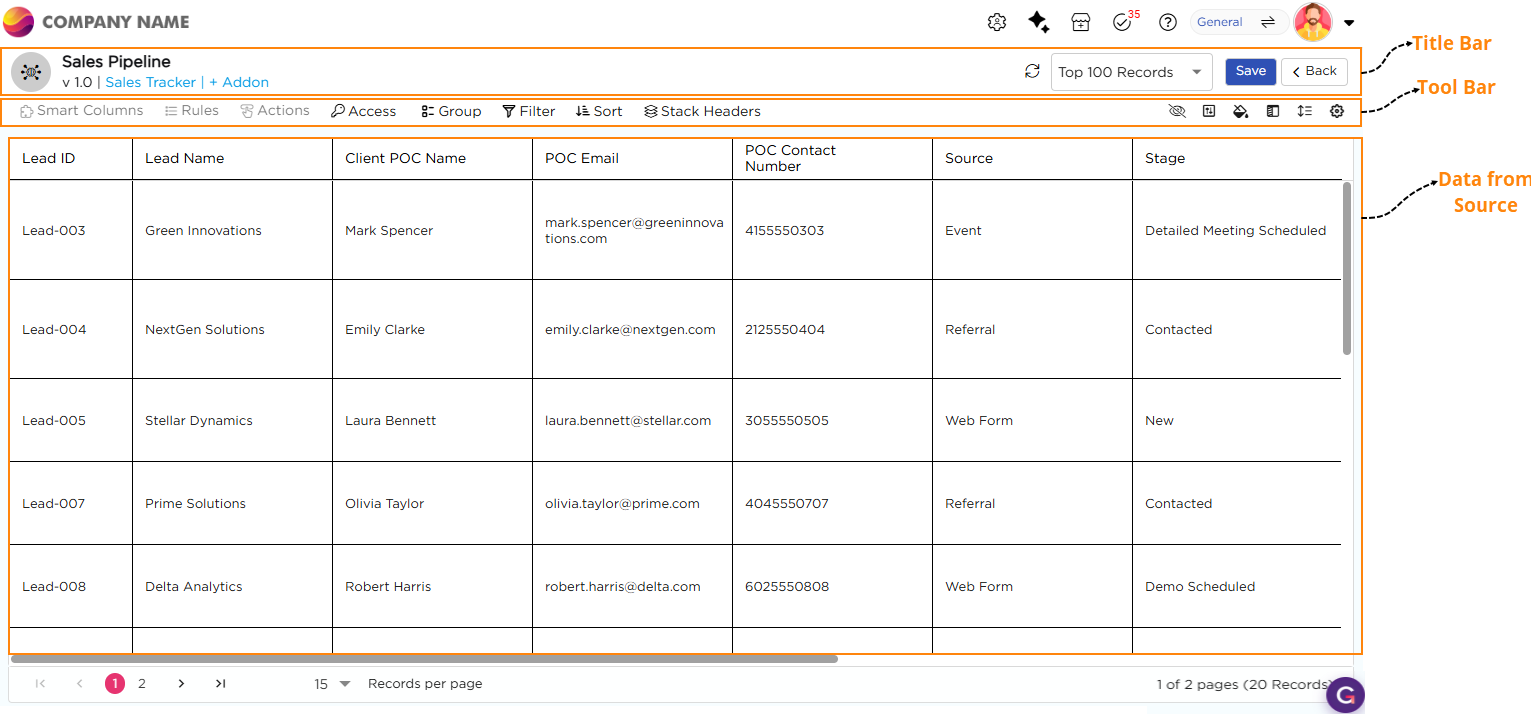Open the Sales Tracker link

click(x=150, y=82)
